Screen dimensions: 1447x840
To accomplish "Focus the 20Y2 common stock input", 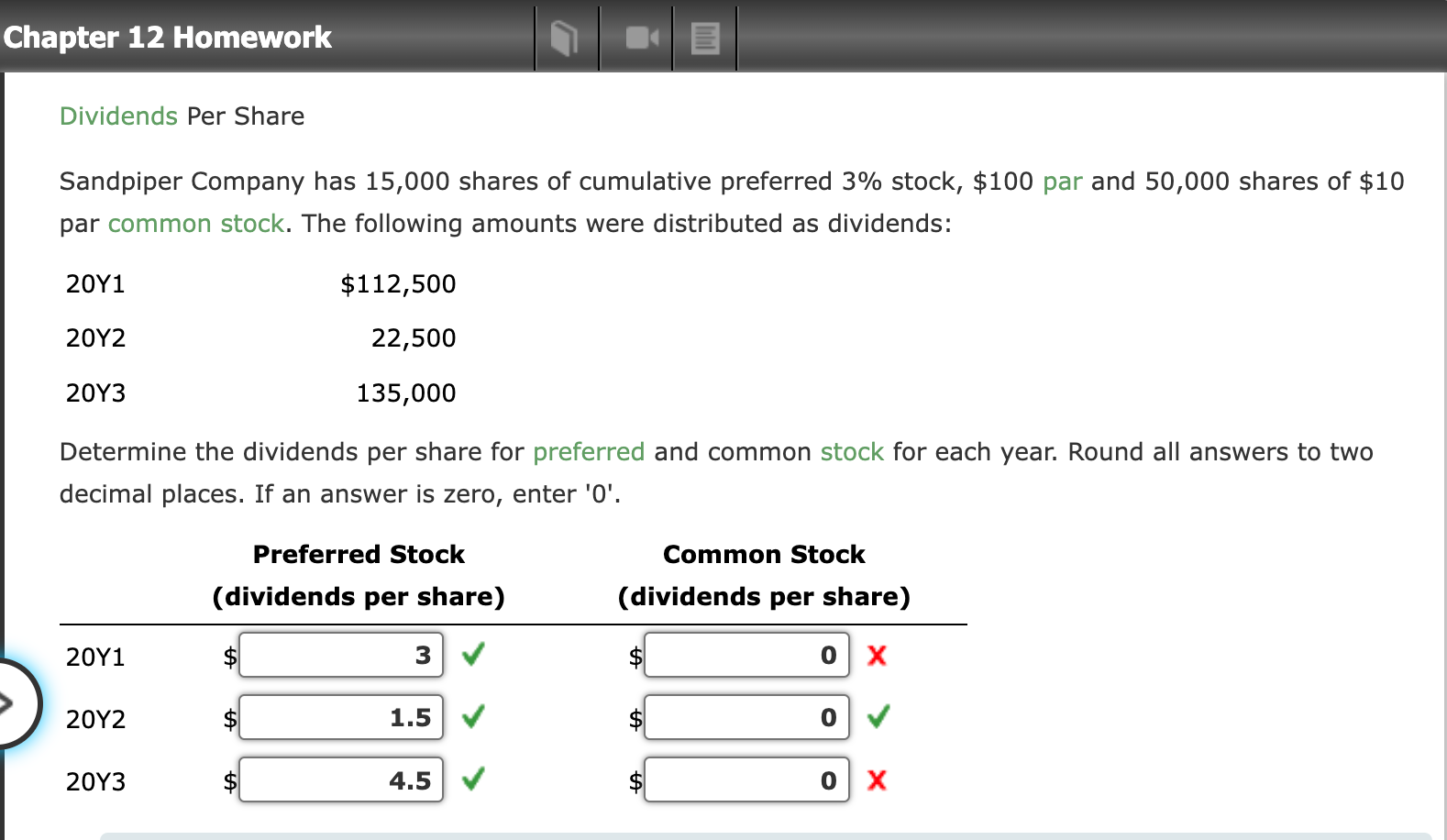I will tap(746, 718).
